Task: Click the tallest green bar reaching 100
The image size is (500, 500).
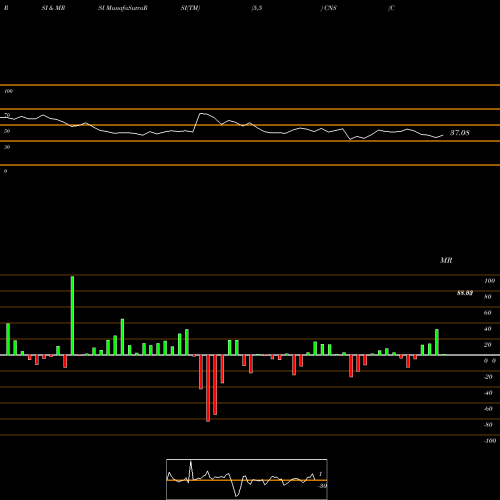Action: (x=72, y=315)
